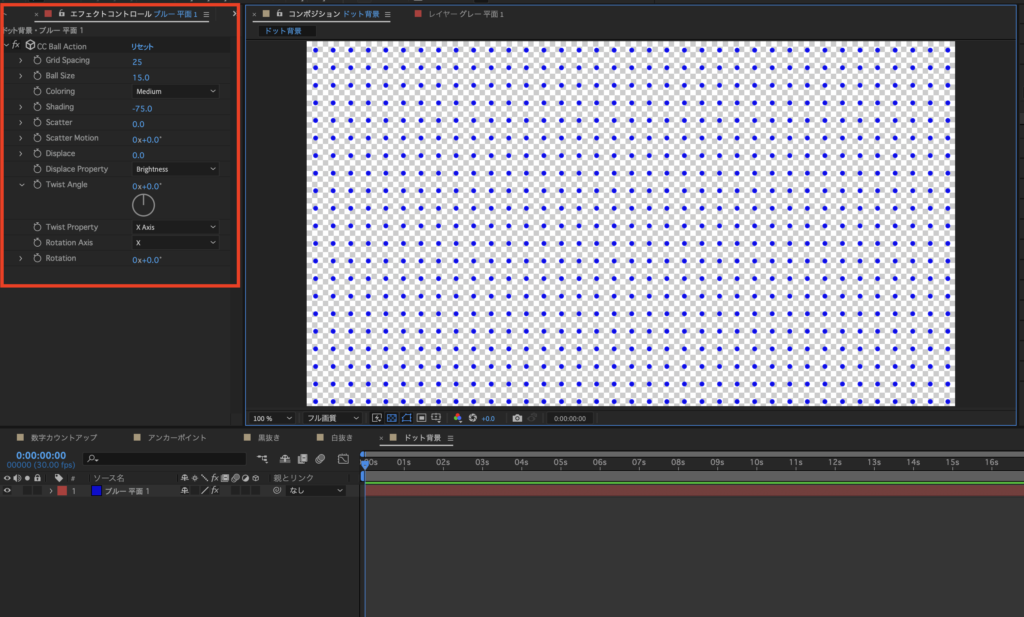This screenshot has height=617, width=1024.
Task: Click the snapshot camera icon in viewer
Action: (517, 418)
